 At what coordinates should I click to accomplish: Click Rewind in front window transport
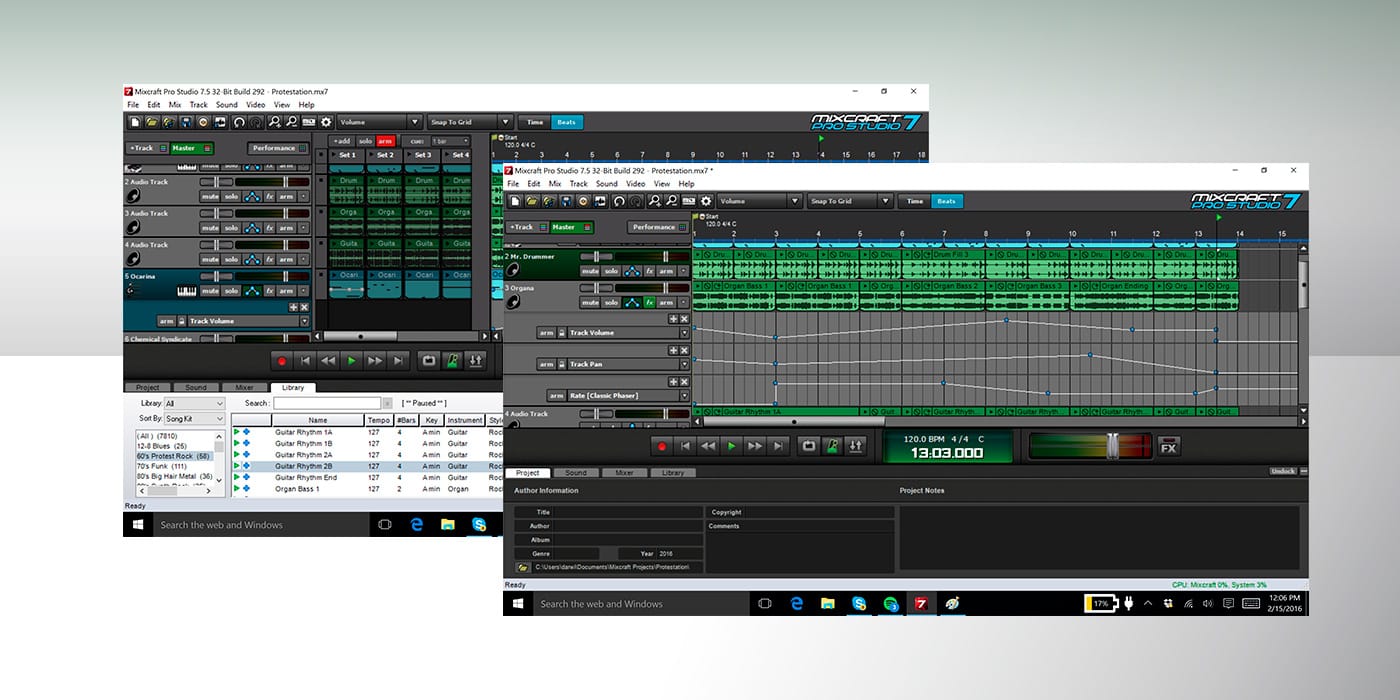[708, 446]
